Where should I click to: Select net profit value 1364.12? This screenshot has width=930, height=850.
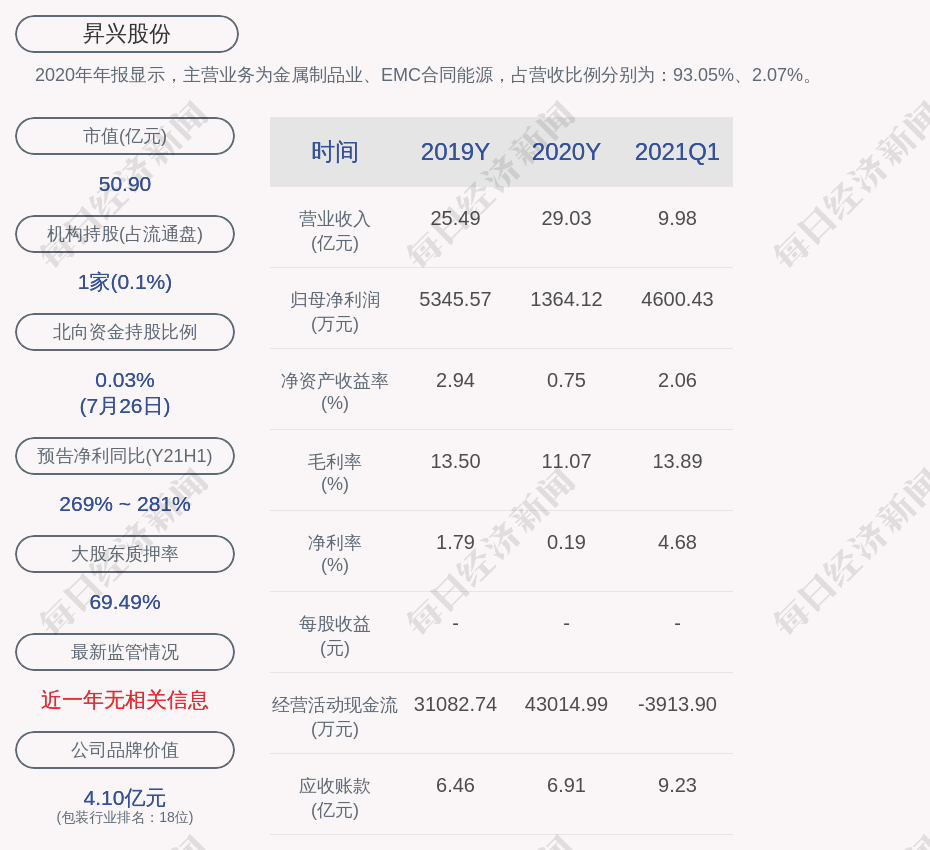pyautogui.click(x=566, y=300)
